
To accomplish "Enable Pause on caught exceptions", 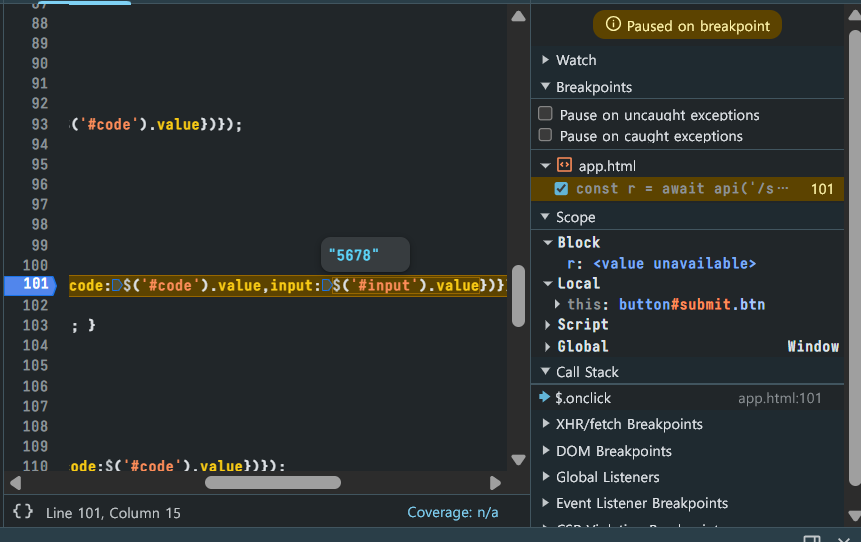I will (x=545, y=135).
